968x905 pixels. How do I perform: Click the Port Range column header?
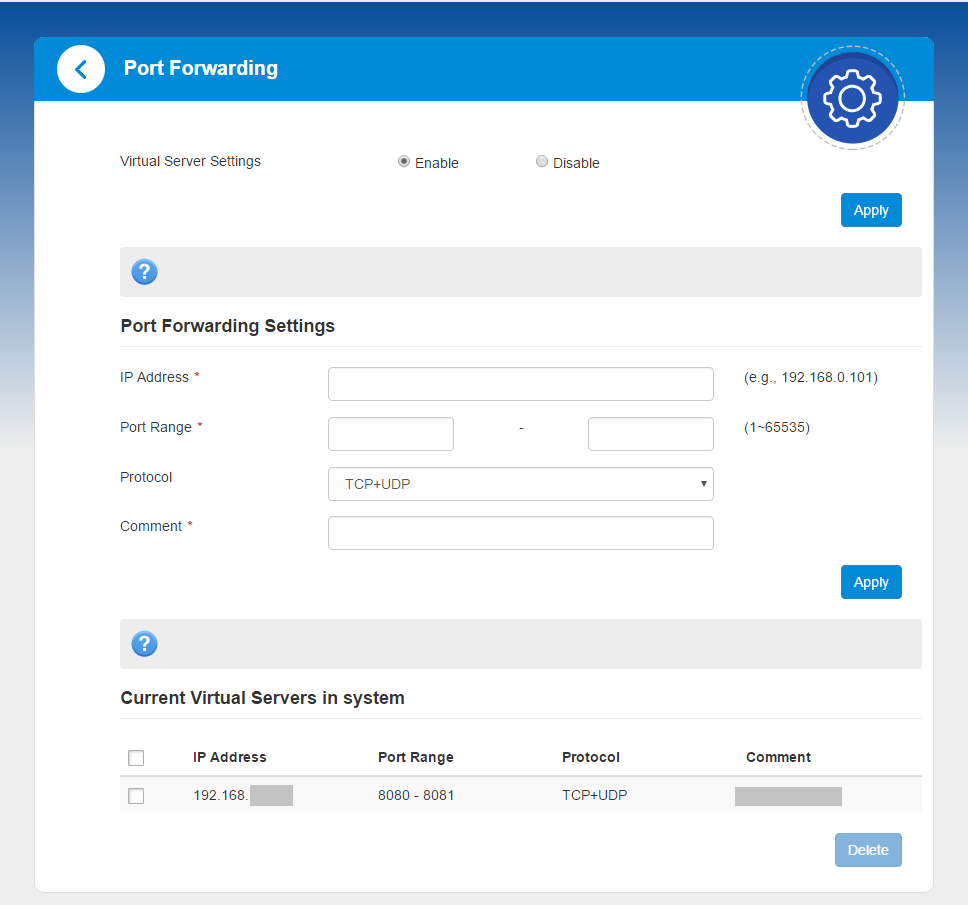pyautogui.click(x=415, y=757)
